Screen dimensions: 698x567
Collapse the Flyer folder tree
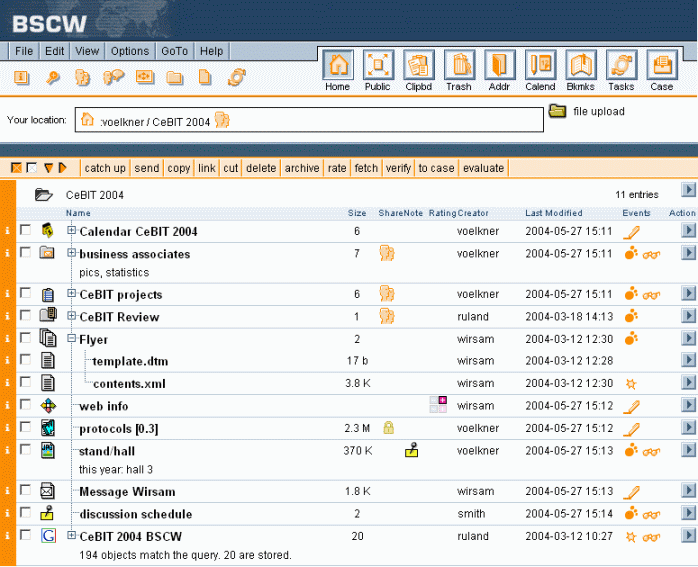tap(72, 339)
